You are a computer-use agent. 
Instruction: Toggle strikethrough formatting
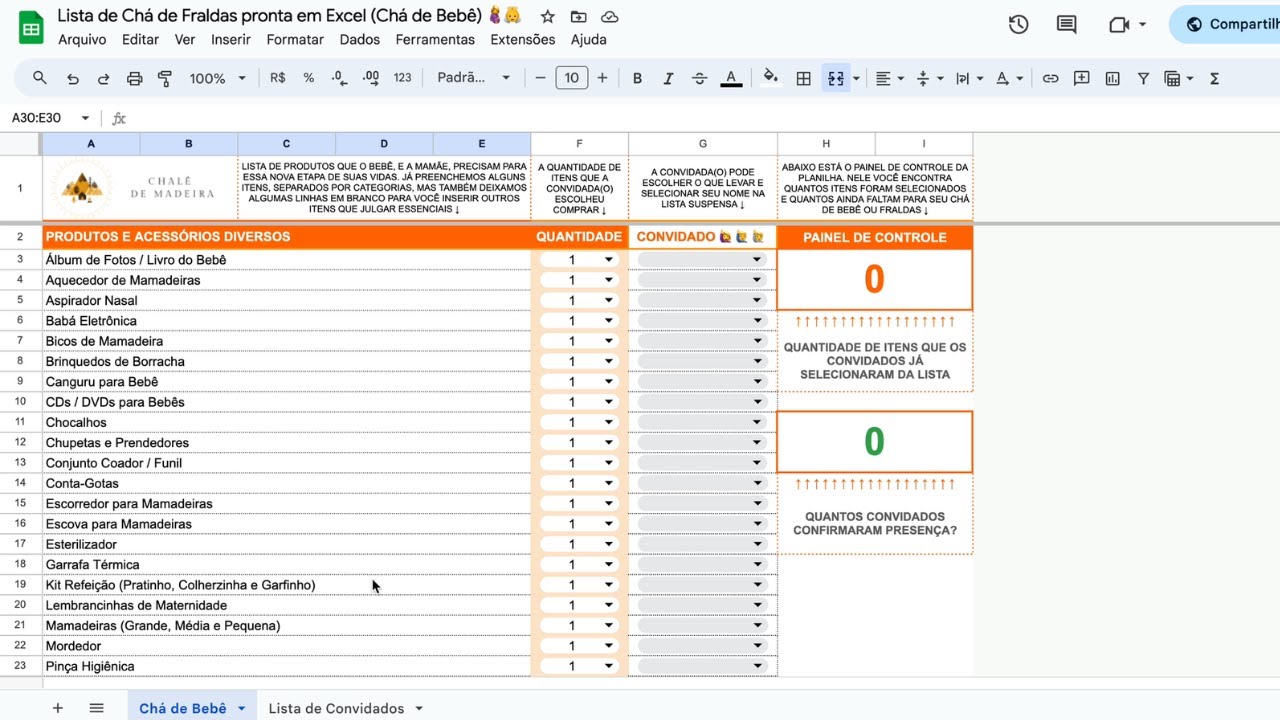[699, 78]
